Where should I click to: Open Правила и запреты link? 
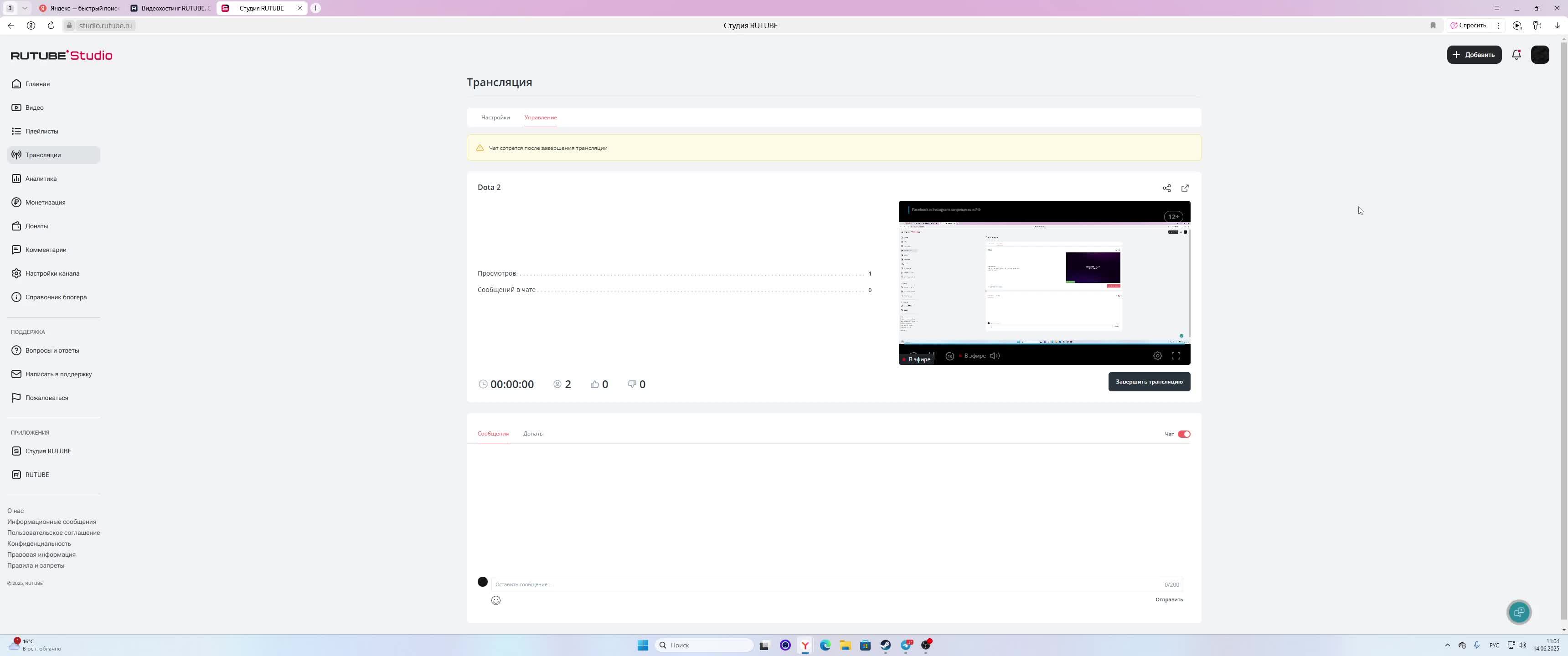click(36, 566)
